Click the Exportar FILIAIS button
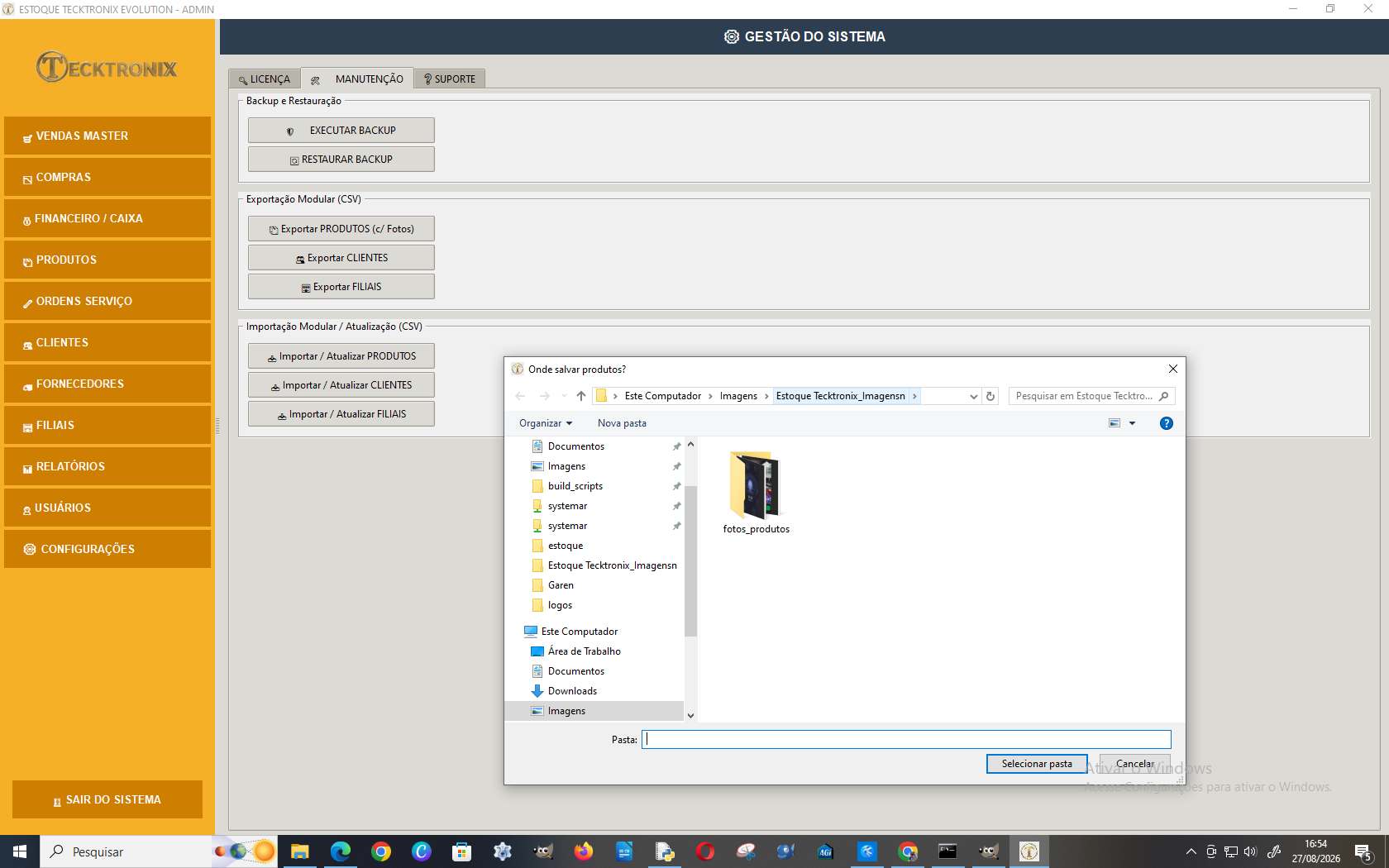This screenshot has width=1389, height=868. click(341, 286)
